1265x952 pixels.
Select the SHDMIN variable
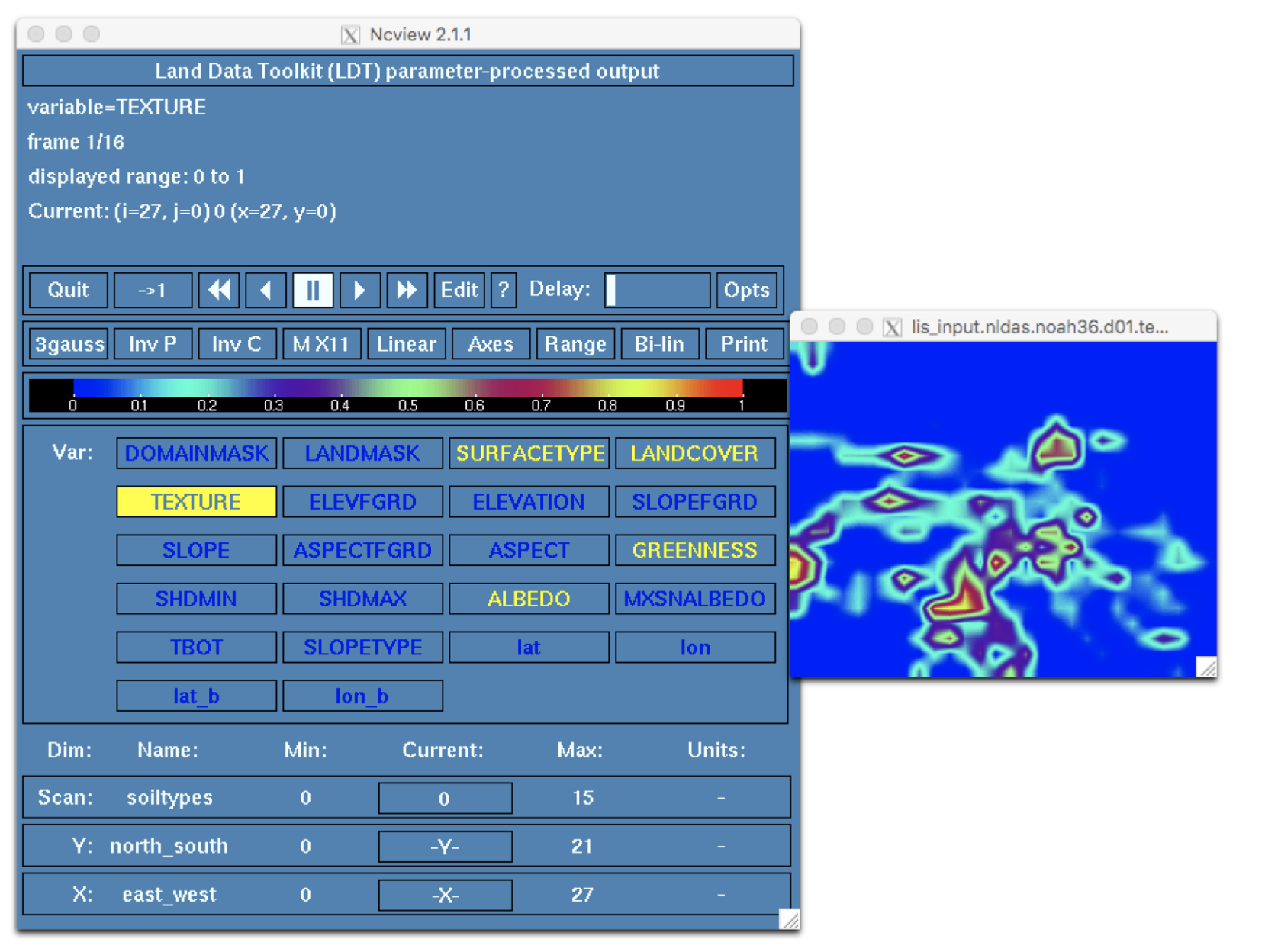[196, 599]
